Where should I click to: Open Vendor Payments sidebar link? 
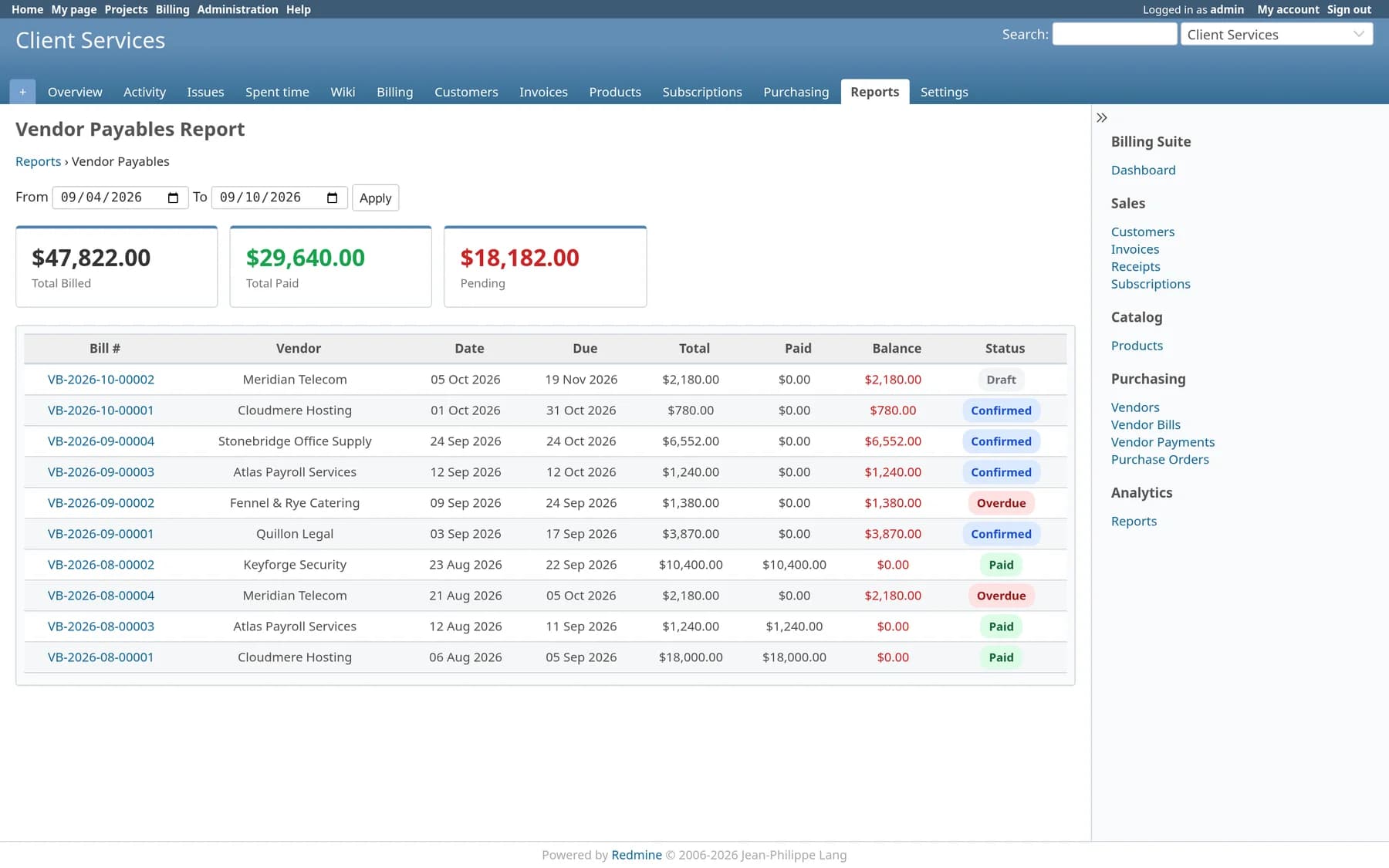(1162, 442)
